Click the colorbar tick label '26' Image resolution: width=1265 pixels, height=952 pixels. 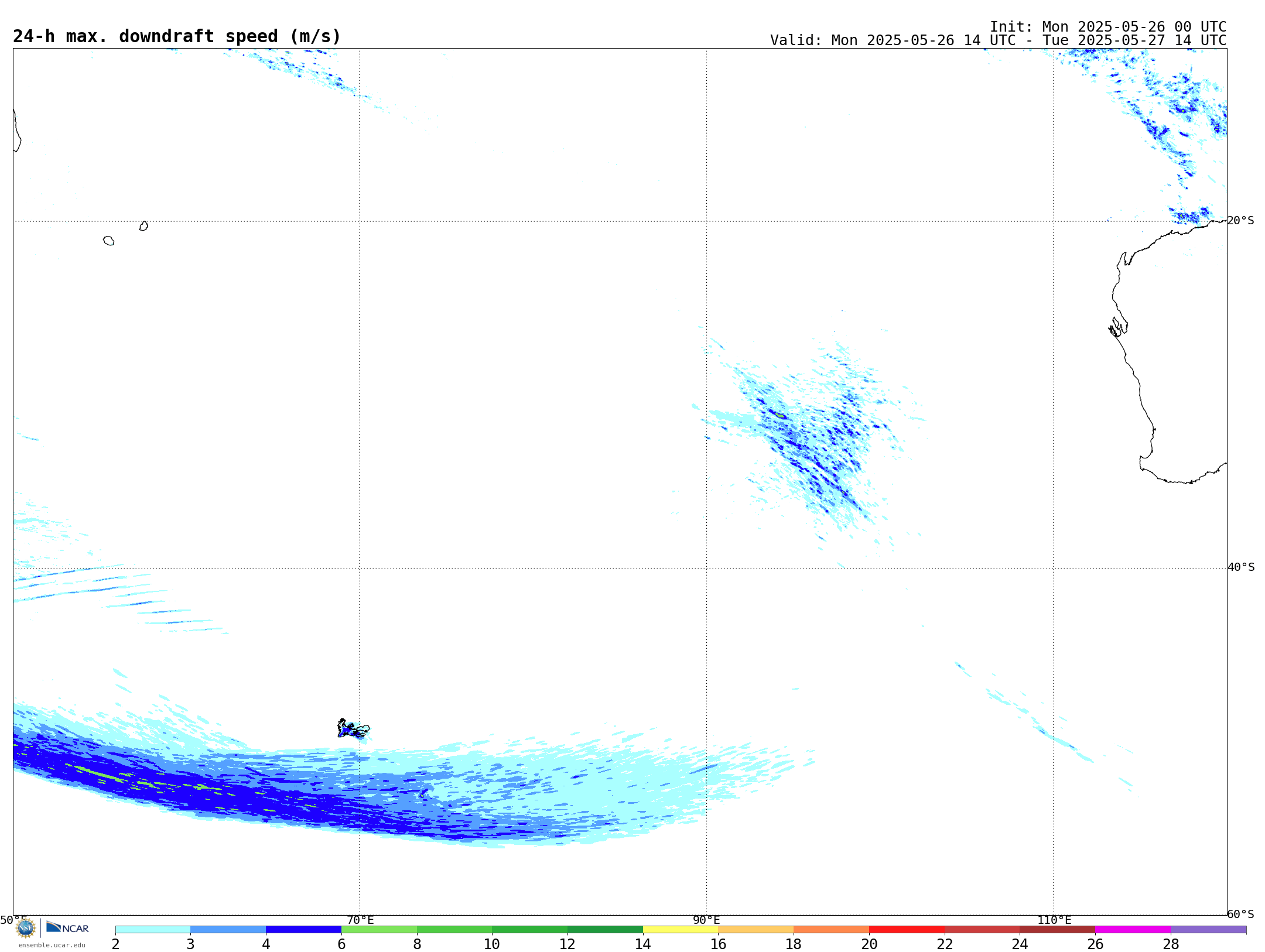tap(1095, 944)
